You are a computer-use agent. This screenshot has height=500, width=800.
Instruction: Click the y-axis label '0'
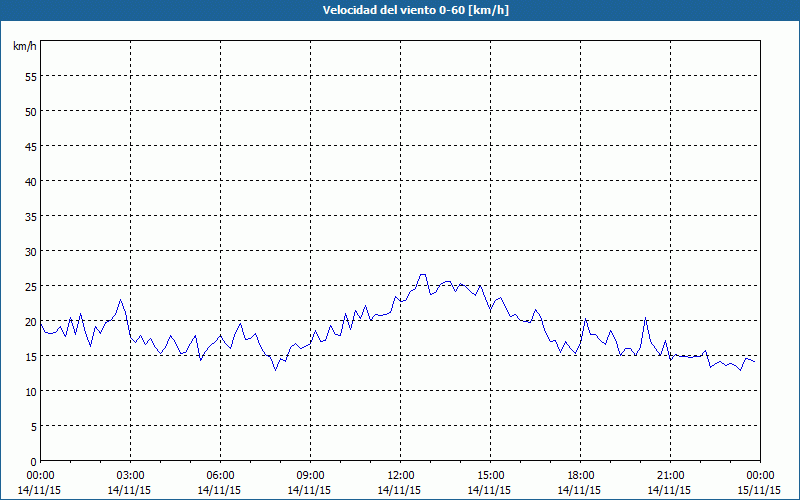(34, 462)
